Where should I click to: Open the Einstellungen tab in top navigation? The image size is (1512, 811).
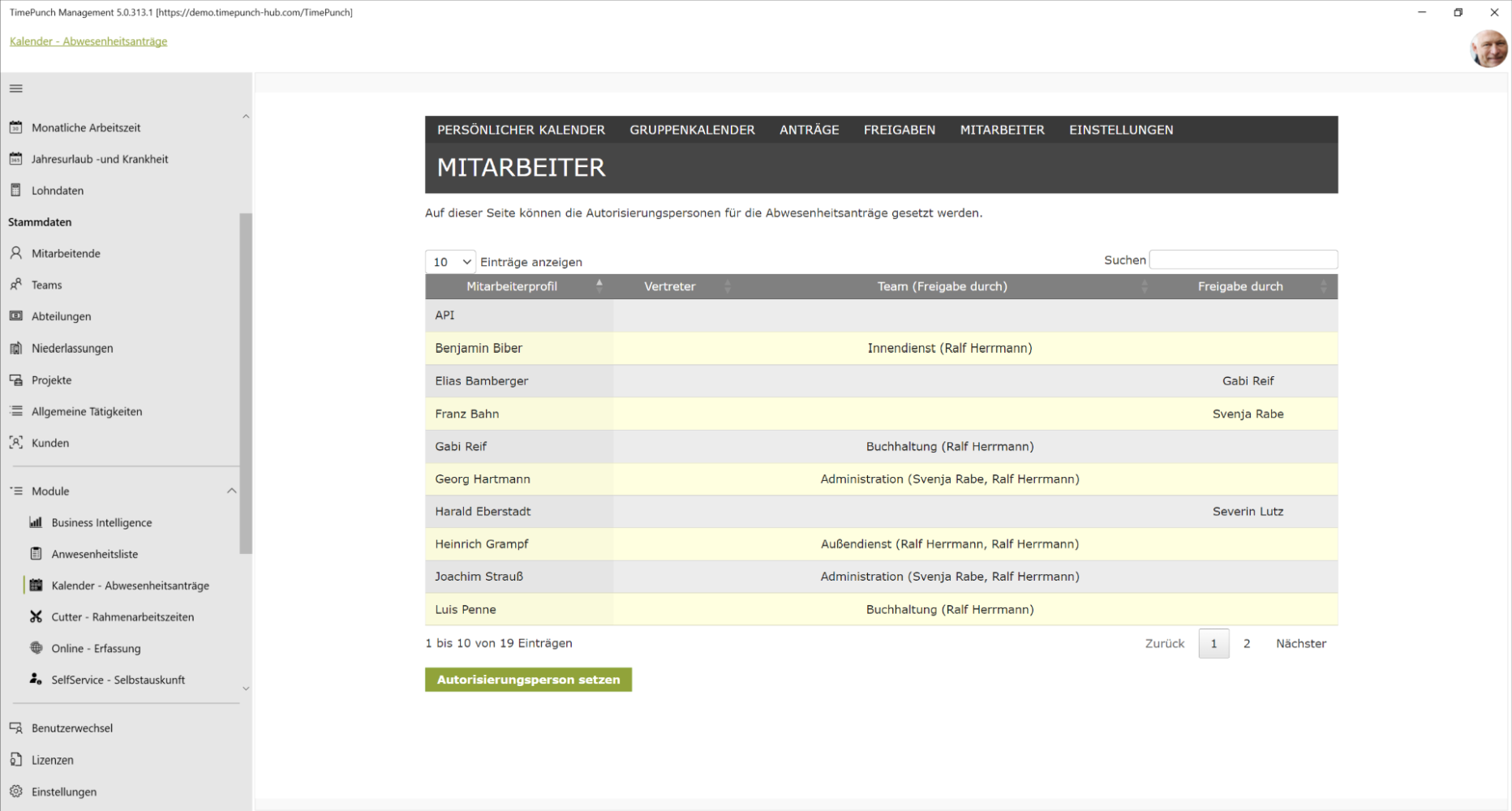point(1121,130)
